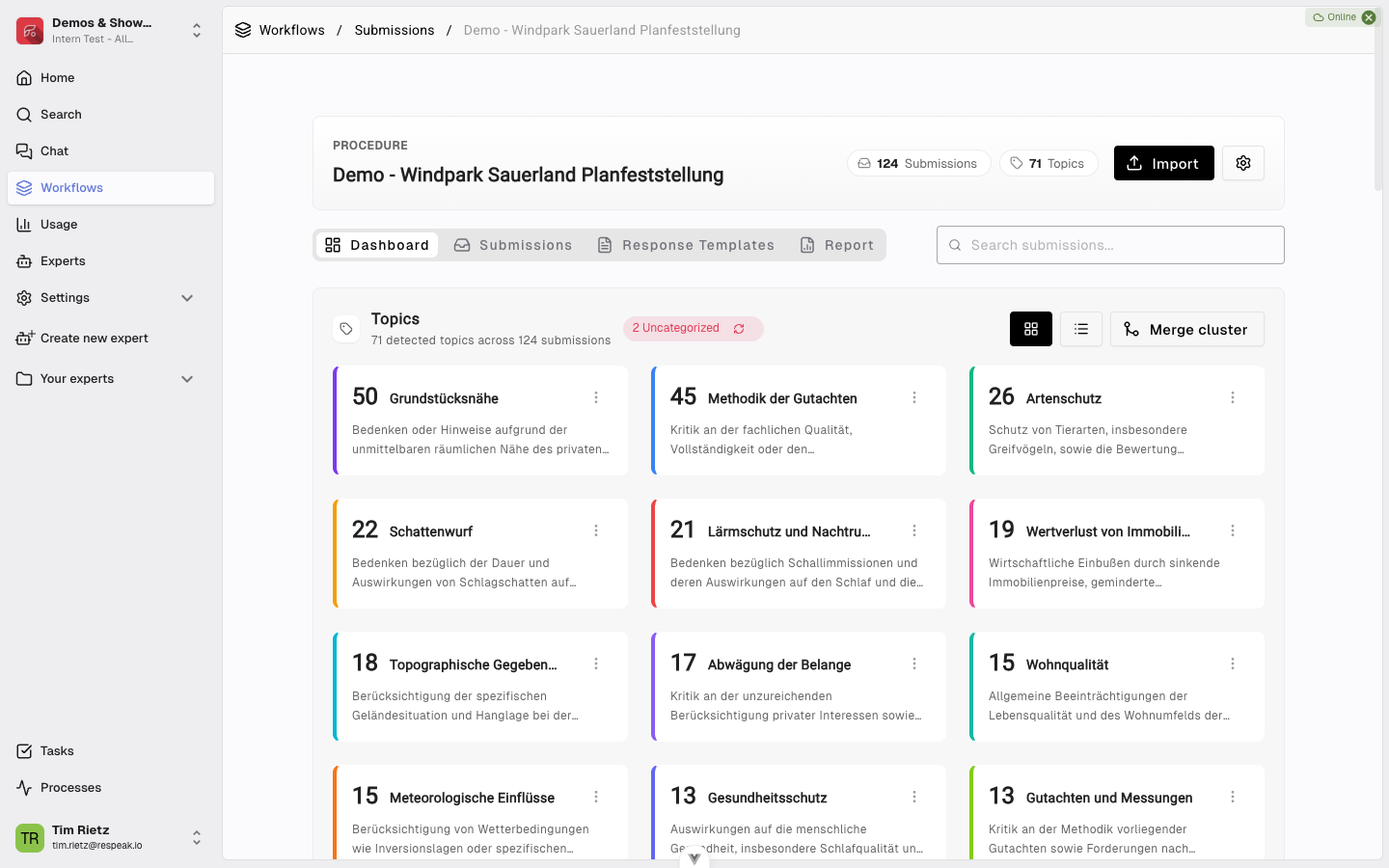Click the down arrow at page bottom
1389x868 pixels.
click(694, 858)
